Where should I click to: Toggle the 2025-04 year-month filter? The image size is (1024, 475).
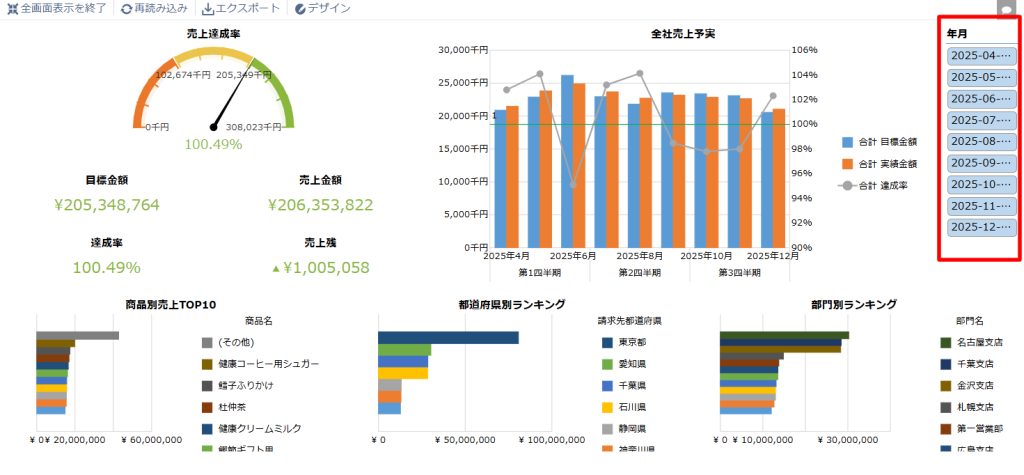pos(982,56)
